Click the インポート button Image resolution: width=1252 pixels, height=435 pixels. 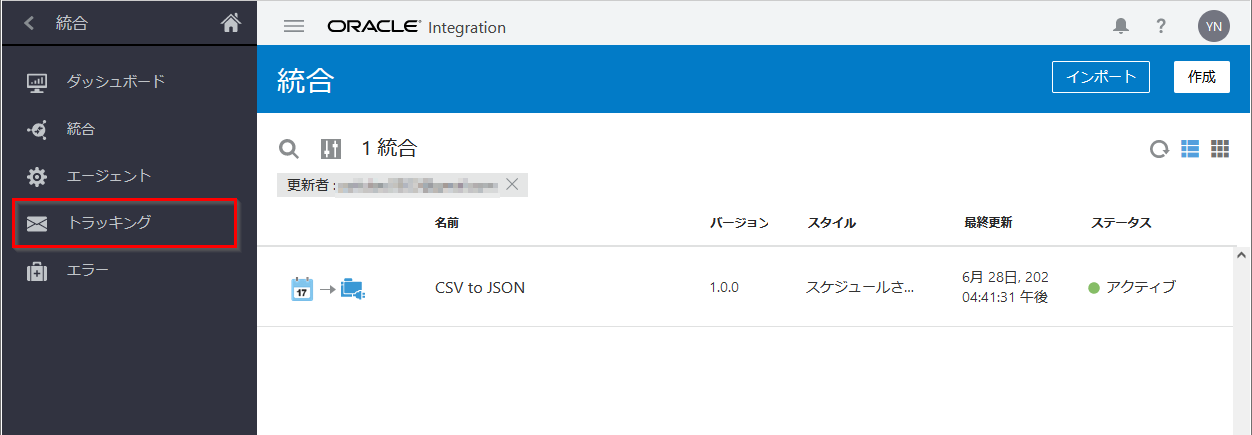coord(1101,77)
